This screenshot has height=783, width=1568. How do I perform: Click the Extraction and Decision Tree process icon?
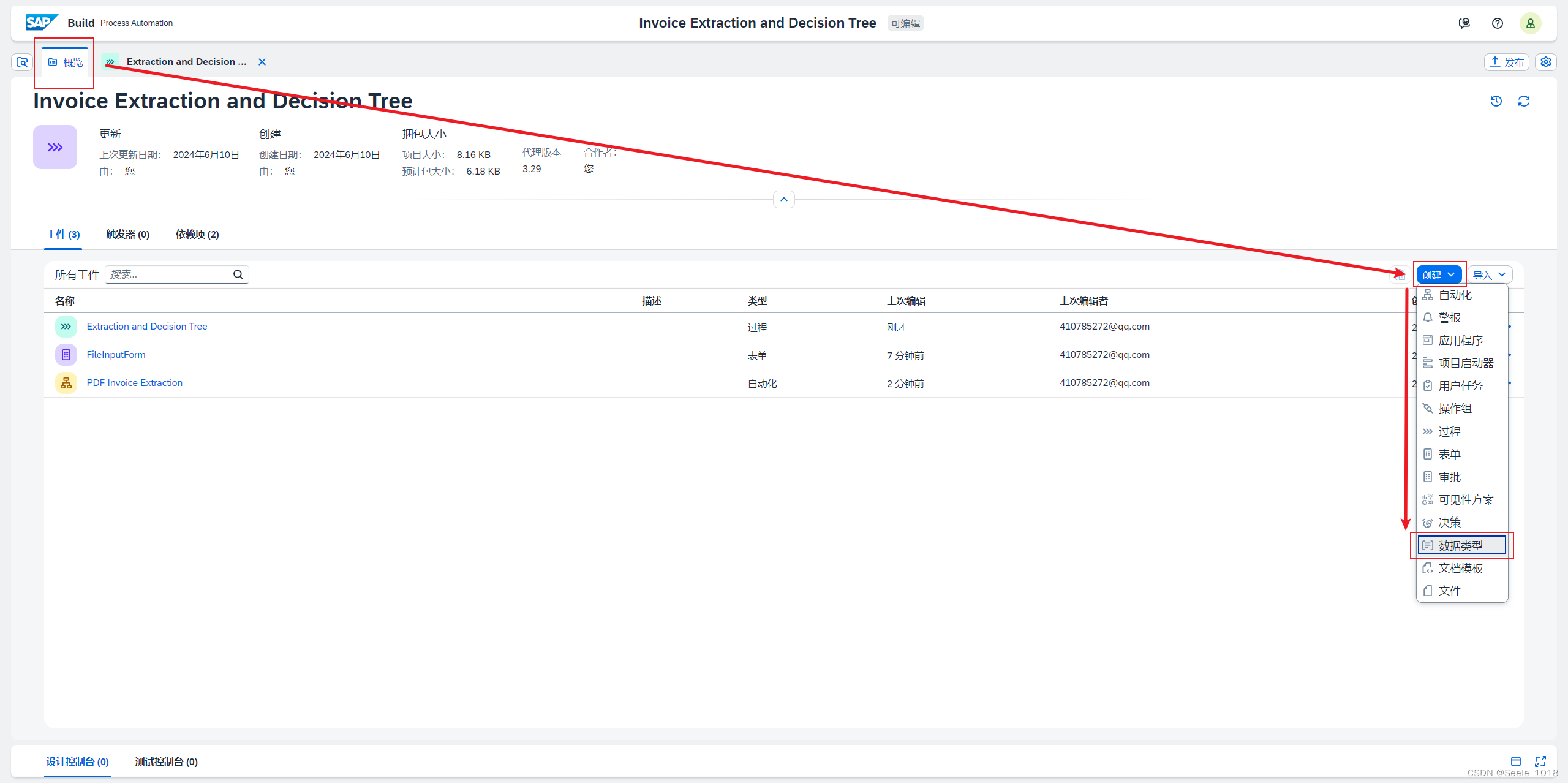coord(66,327)
